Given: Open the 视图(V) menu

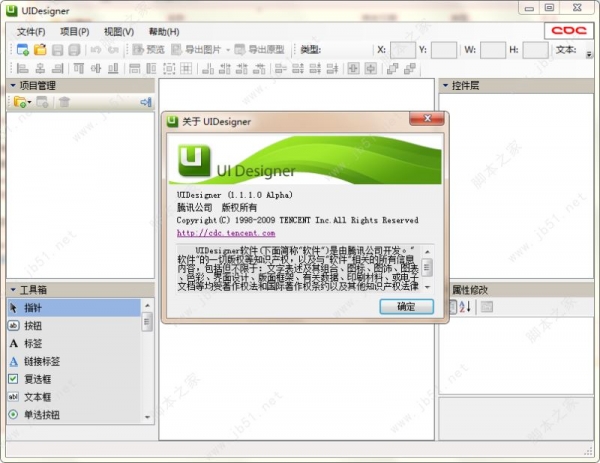Looking at the screenshot, I should click(x=118, y=31).
